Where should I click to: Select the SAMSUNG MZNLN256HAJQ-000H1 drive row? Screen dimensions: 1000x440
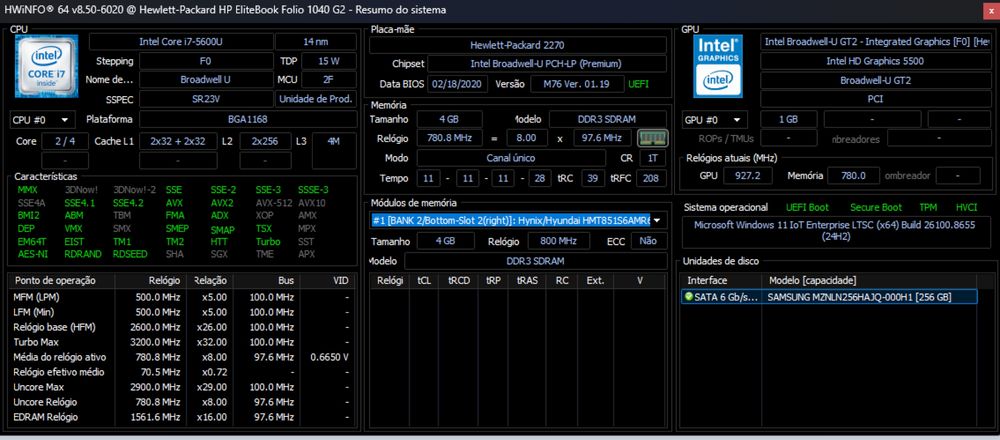click(x=829, y=297)
